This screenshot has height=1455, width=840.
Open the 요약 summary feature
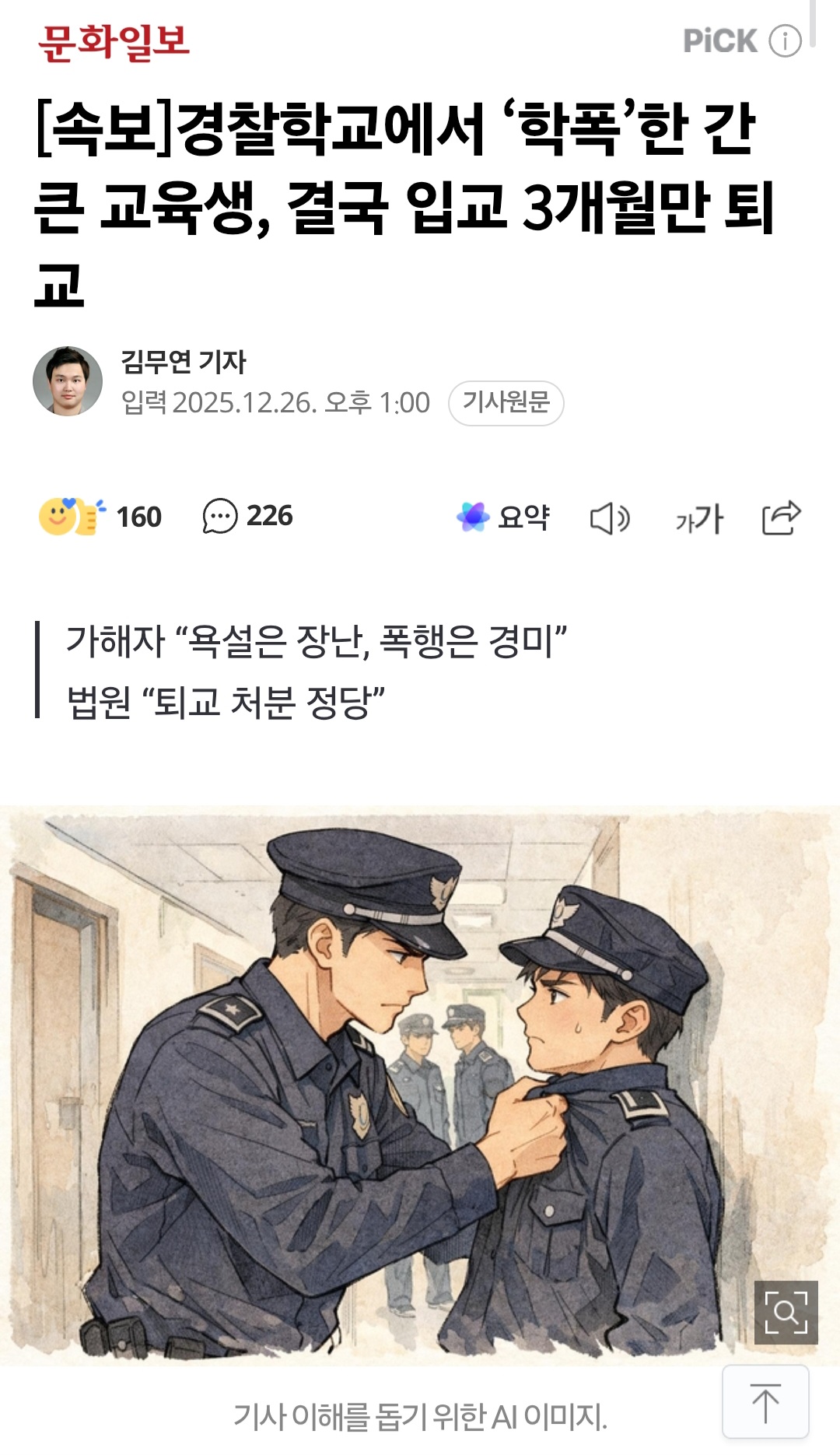[x=523, y=517]
